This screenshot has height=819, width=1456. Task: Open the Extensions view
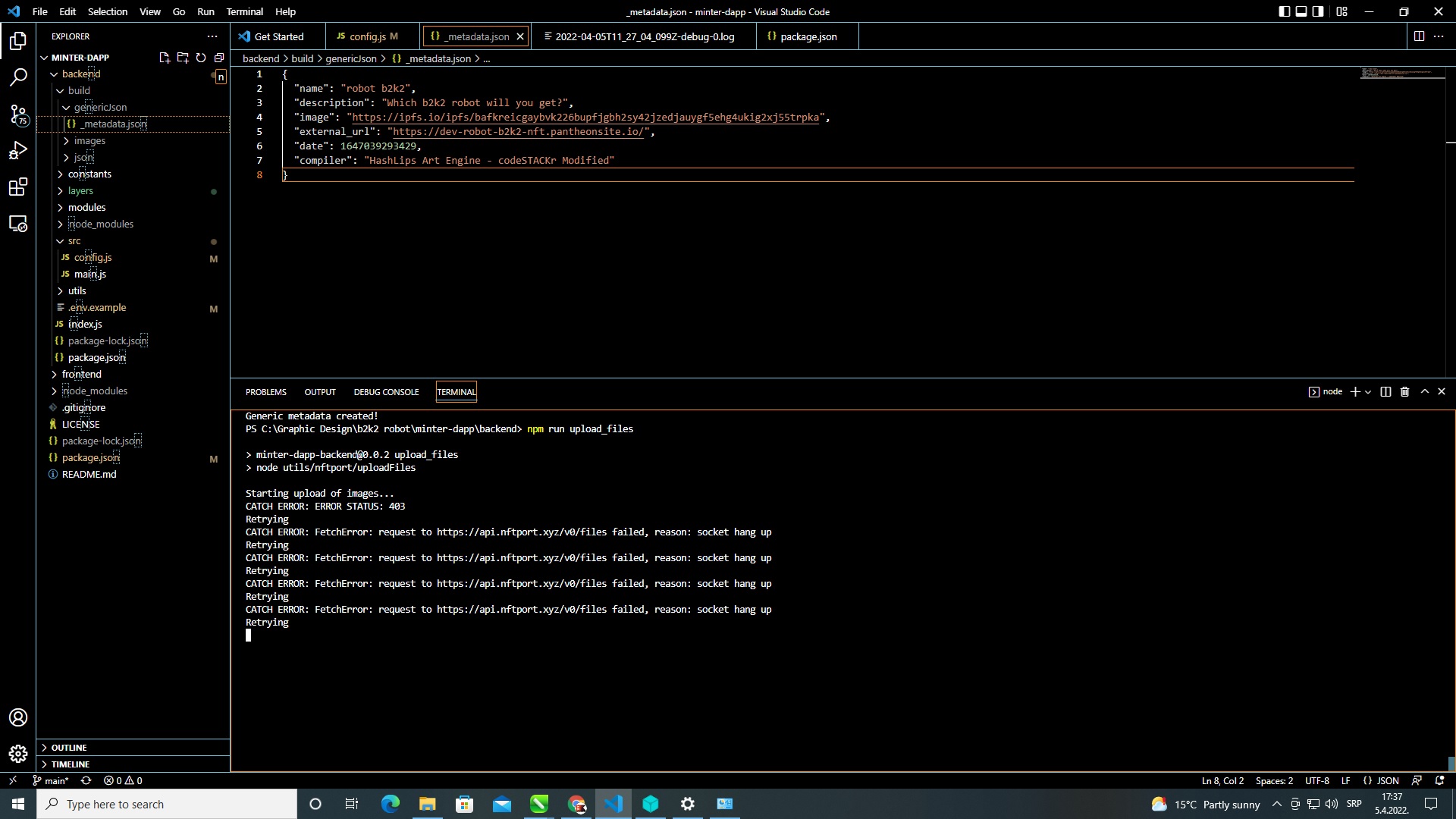tap(18, 187)
